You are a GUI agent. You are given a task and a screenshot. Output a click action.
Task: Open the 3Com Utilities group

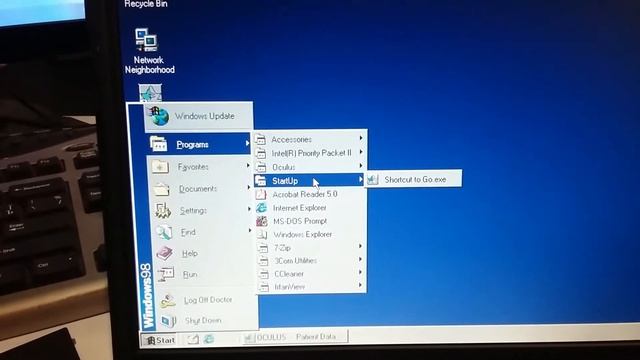311,260
